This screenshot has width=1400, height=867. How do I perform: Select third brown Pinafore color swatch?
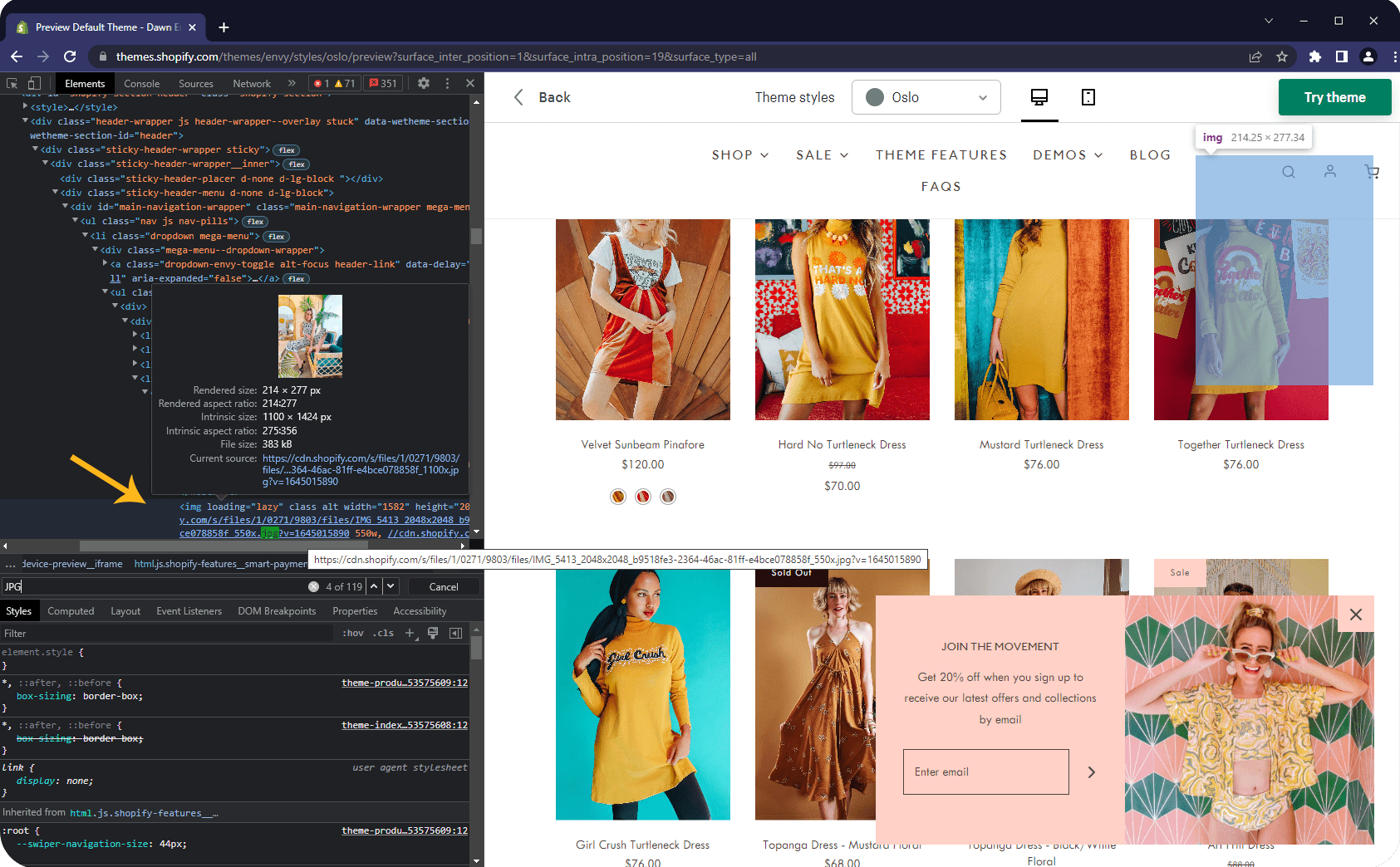tap(668, 497)
